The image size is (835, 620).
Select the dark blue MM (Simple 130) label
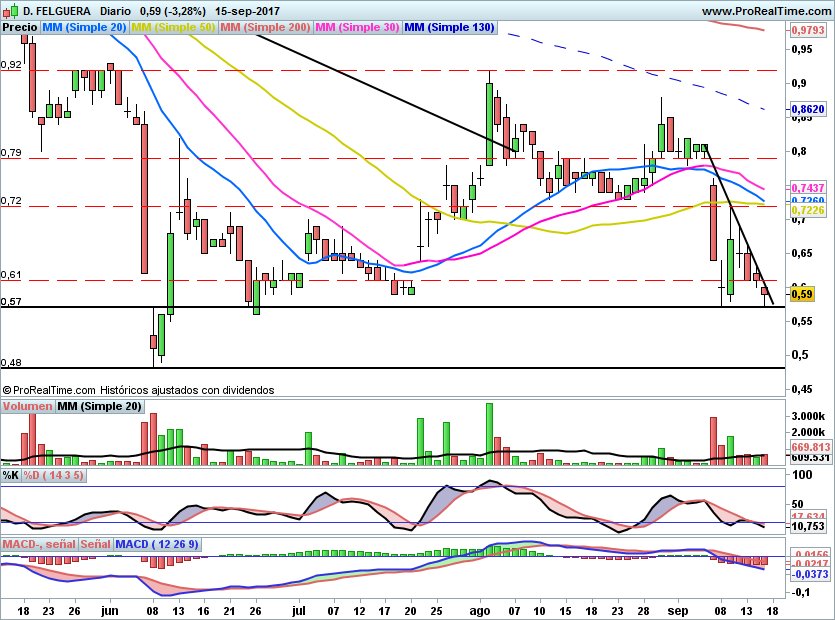click(x=449, y=28)
